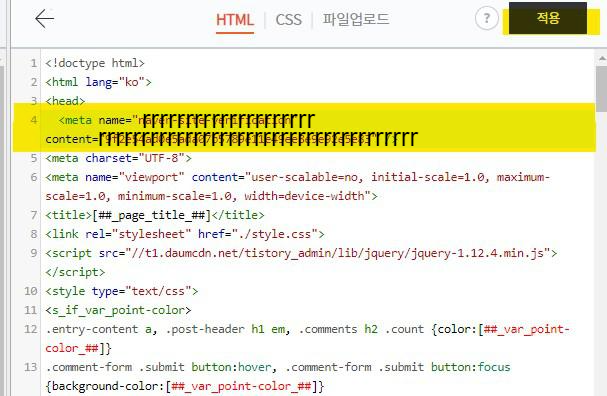
Task: Click the vertical scrollbar thumb
Action: coord(602,88)
